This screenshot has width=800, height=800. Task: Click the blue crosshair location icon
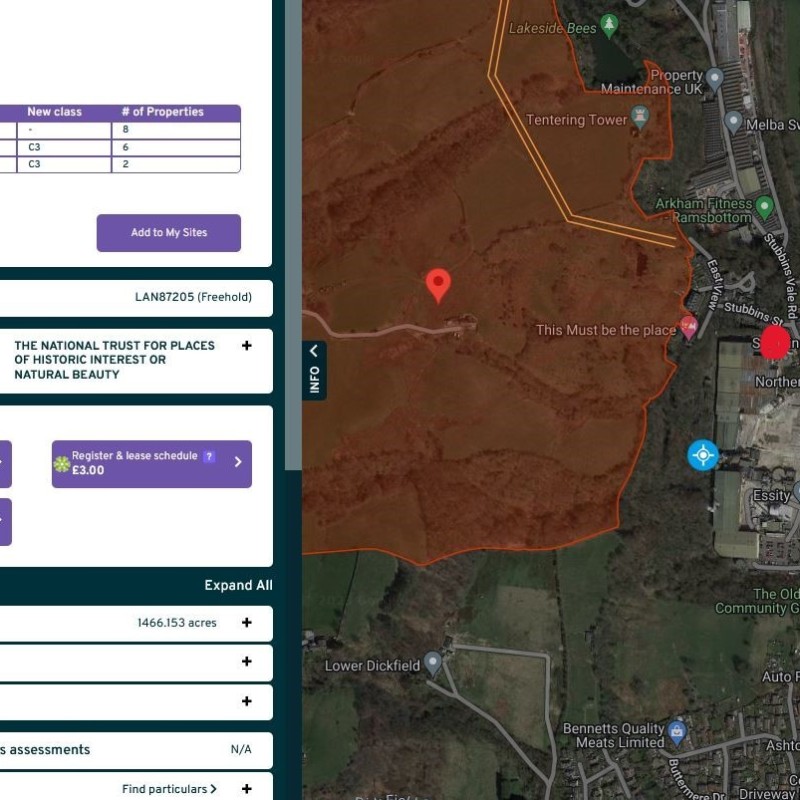click(703, 455)
